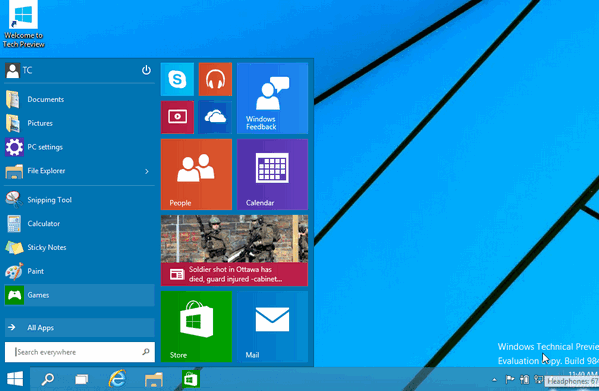Click the TC user name
The width and height of the screenshot is (599, 391).
pyautogui.click(x=27, y=71)
